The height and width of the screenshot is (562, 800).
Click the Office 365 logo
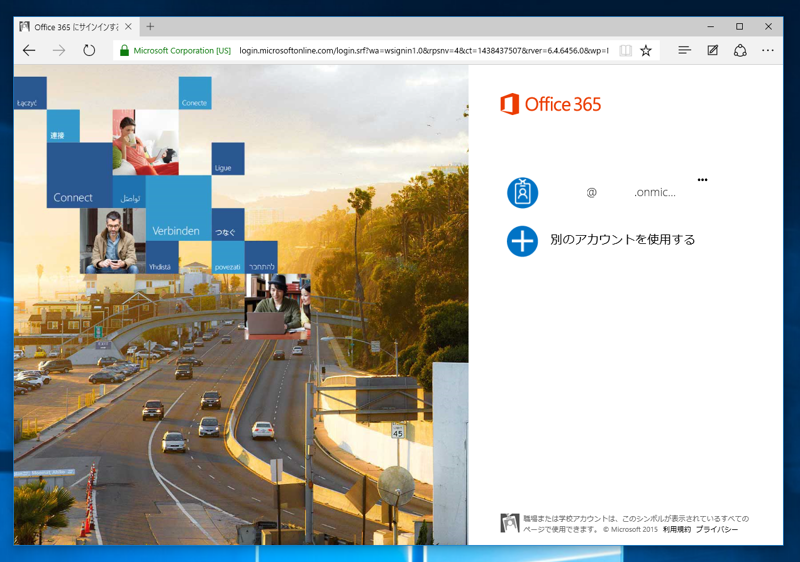tap(551, 104)
